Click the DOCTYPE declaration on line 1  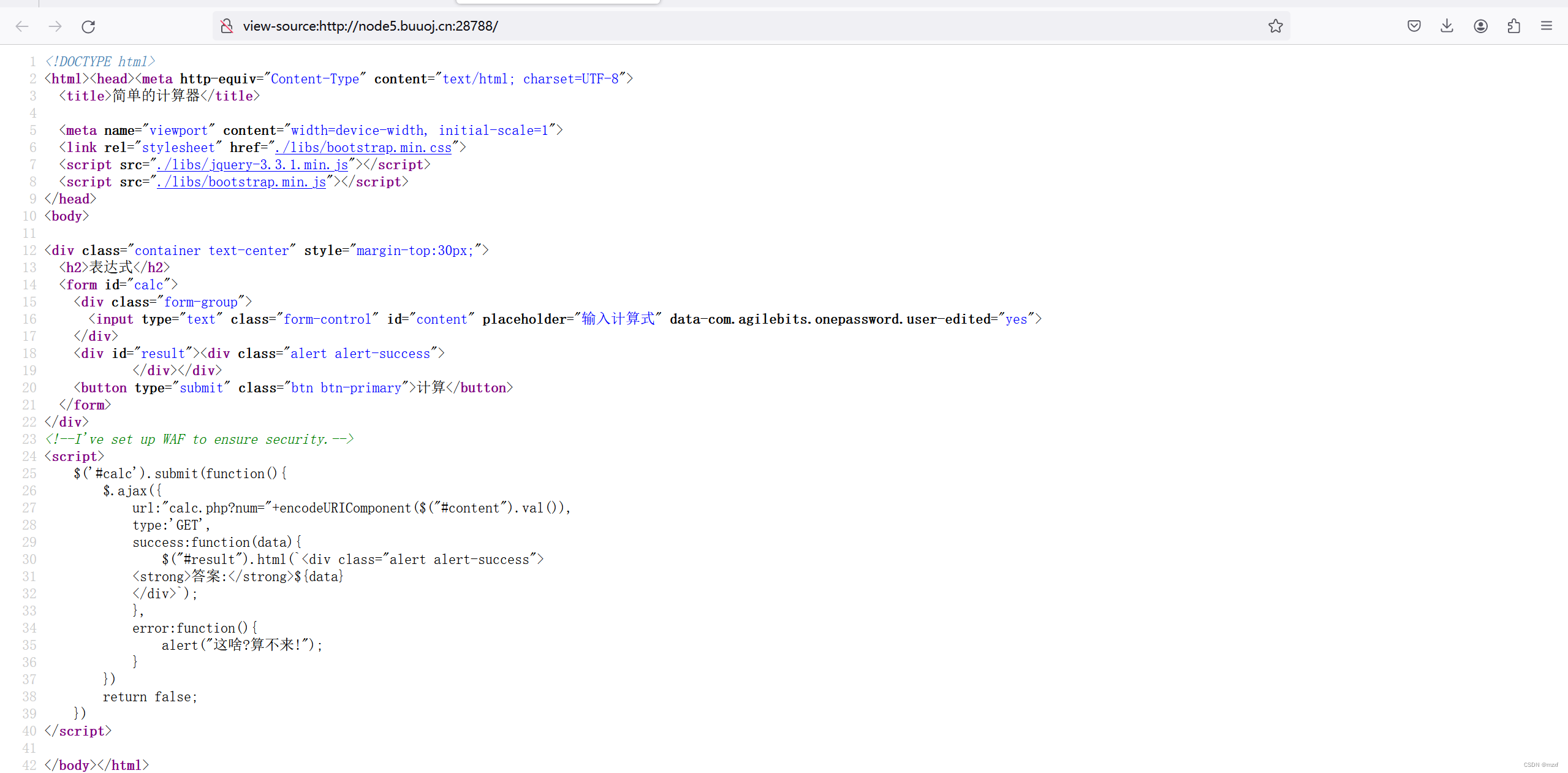click(x=99, y=61)
